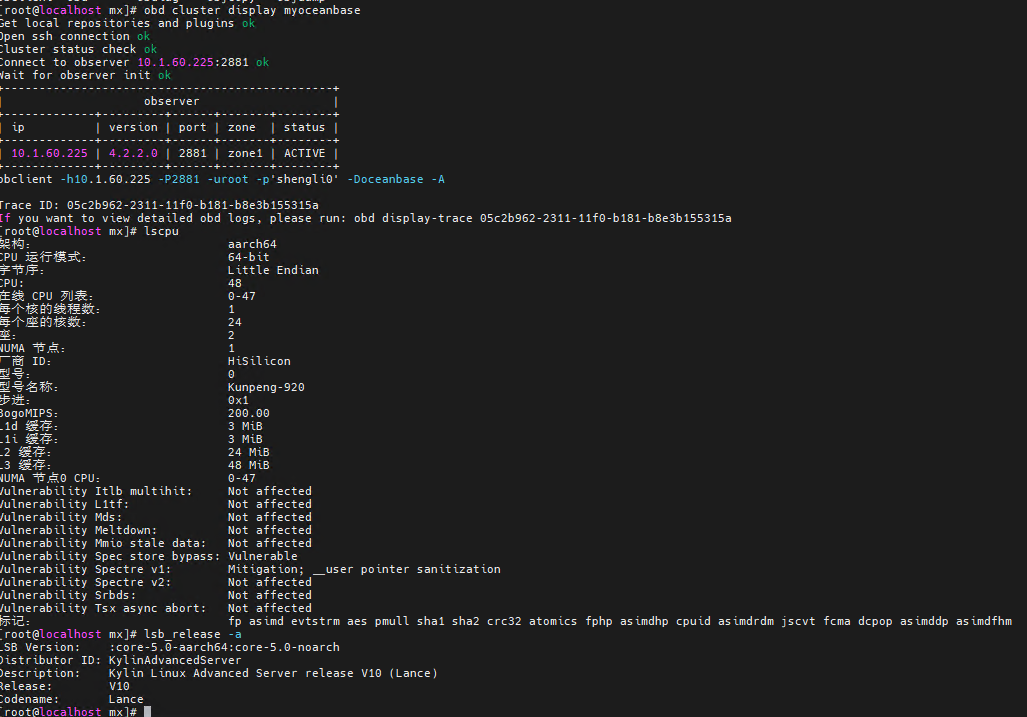Select the 'Vulnerability Srbds:' label

pos(67,595)
